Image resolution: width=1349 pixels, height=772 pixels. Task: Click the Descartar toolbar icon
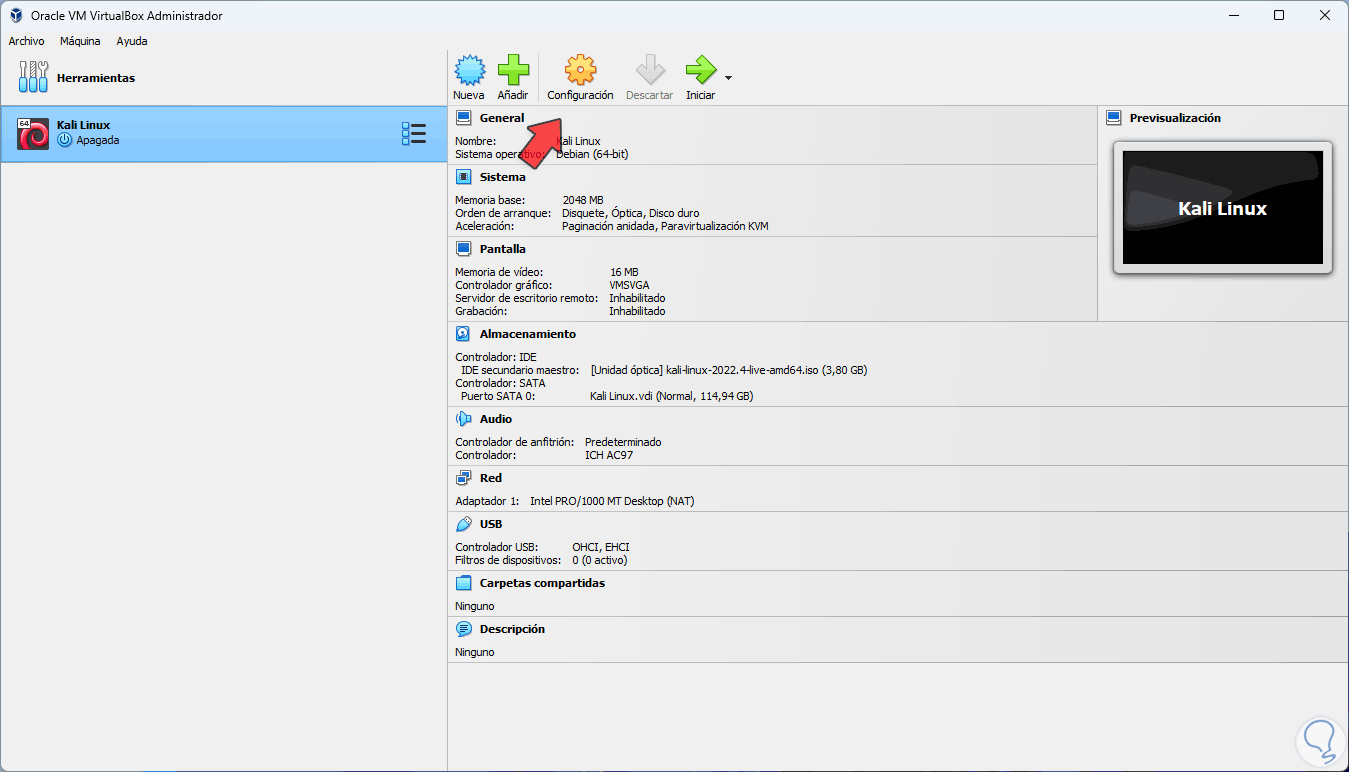[650, 70]
